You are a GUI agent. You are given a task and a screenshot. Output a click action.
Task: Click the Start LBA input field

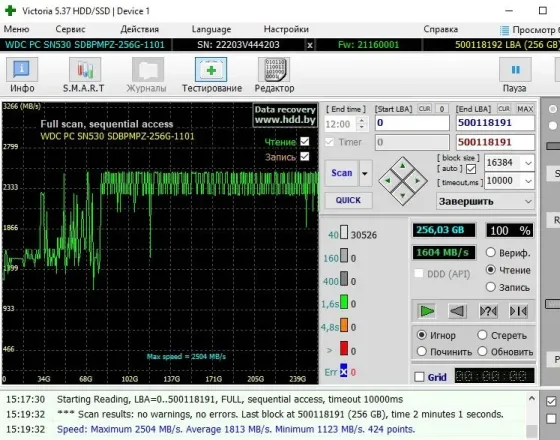[412, 123]
